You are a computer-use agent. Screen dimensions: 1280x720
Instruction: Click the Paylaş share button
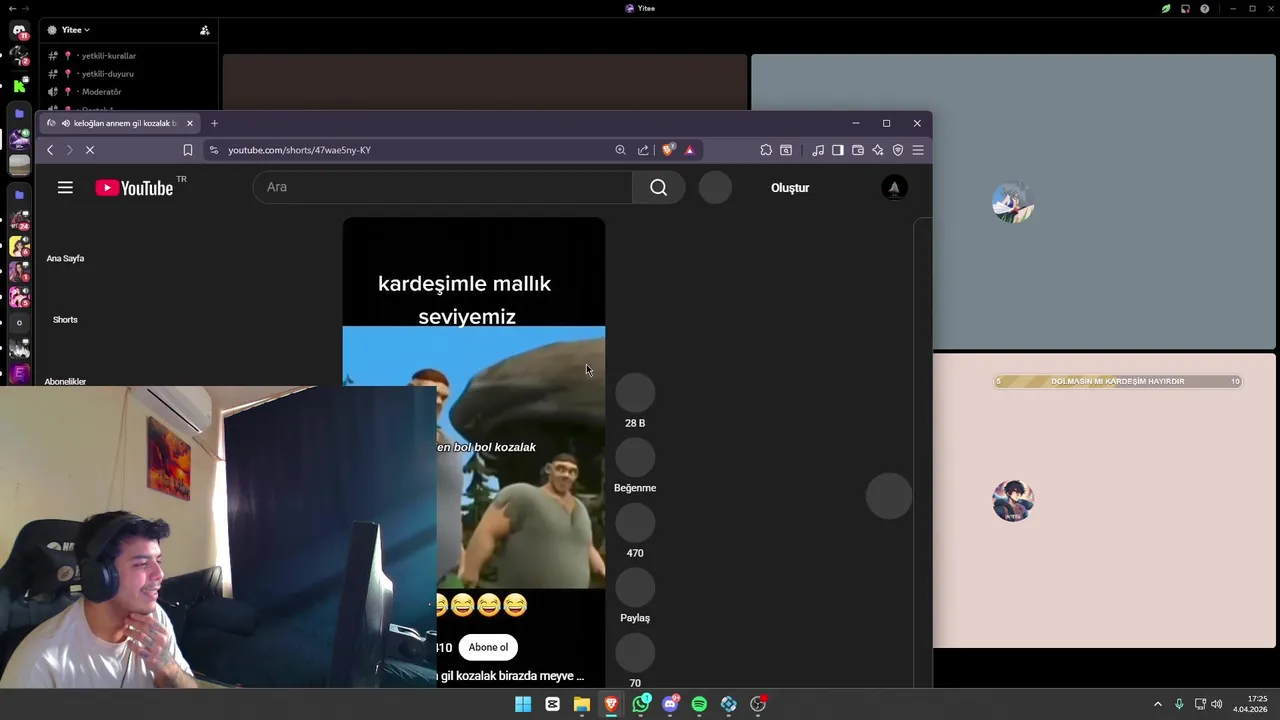(x=635, y=588)
